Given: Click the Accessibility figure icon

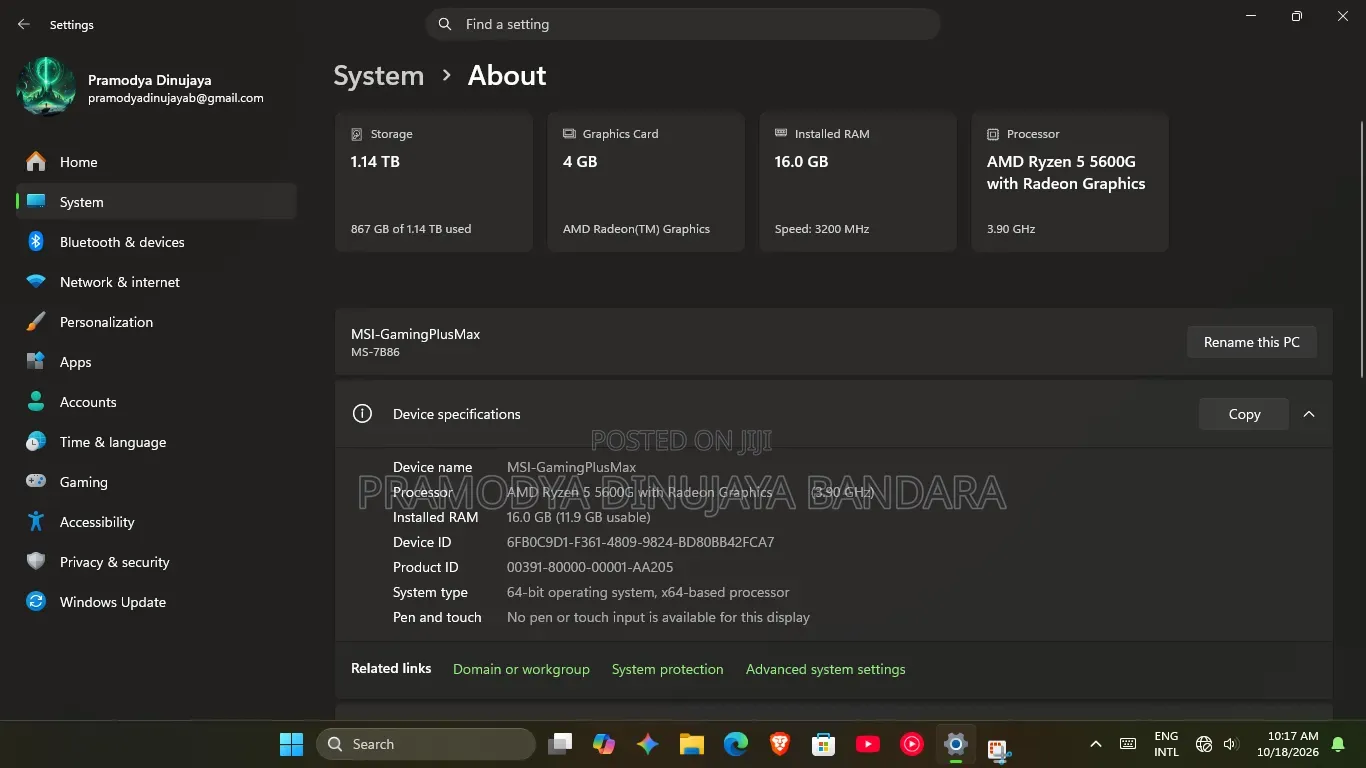Looking at the screenshot, I should 36,522.
